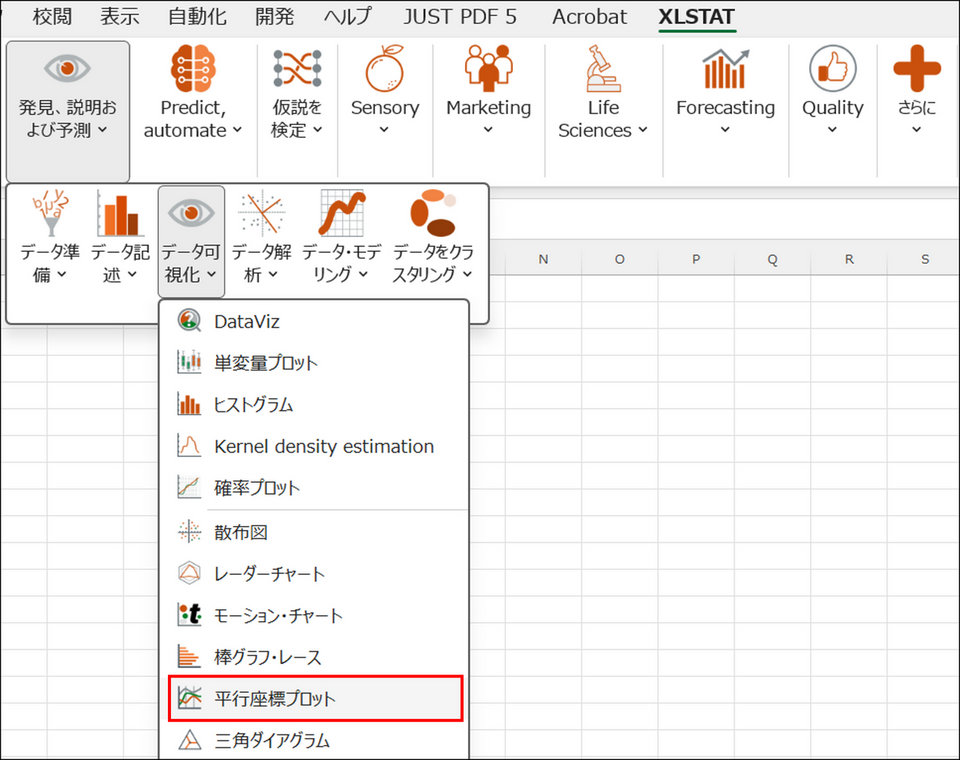Click the さらに plus icon

coord(916,70)
